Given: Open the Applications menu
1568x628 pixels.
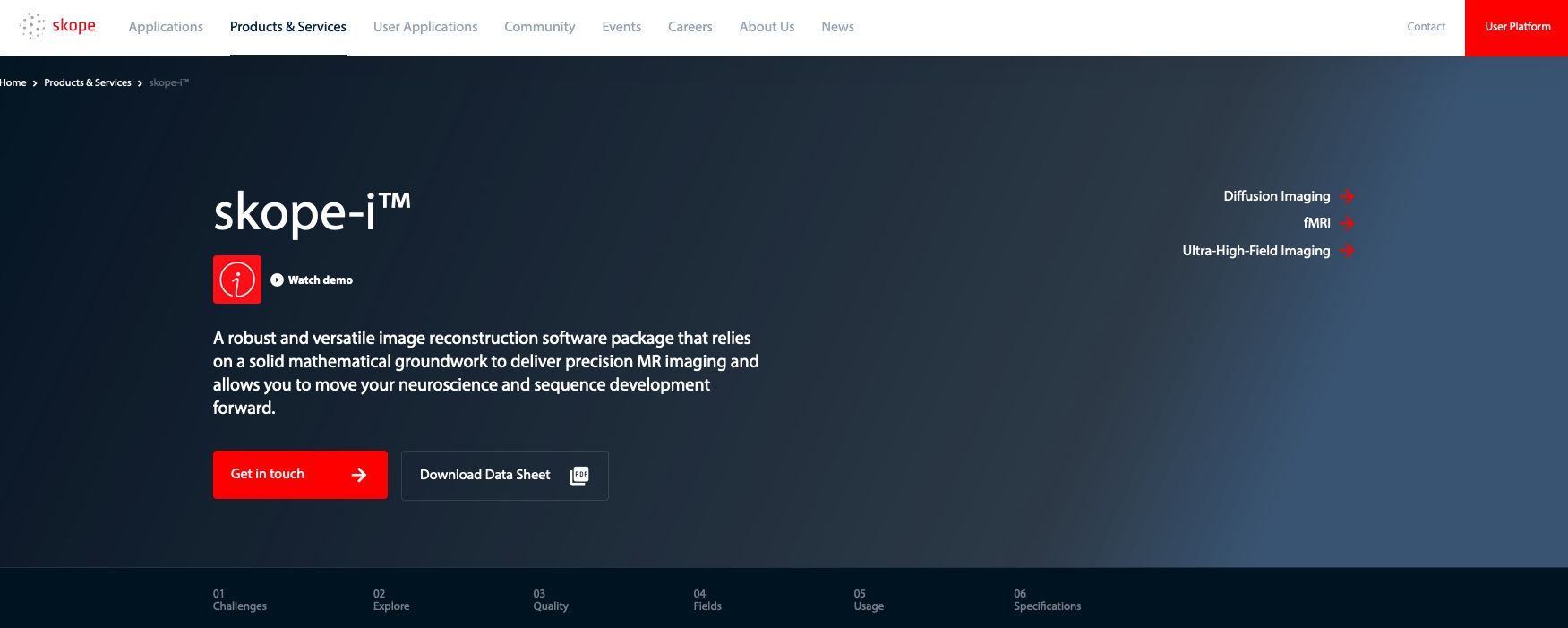Looking at the screenshot, I should [x=166, y=27].
